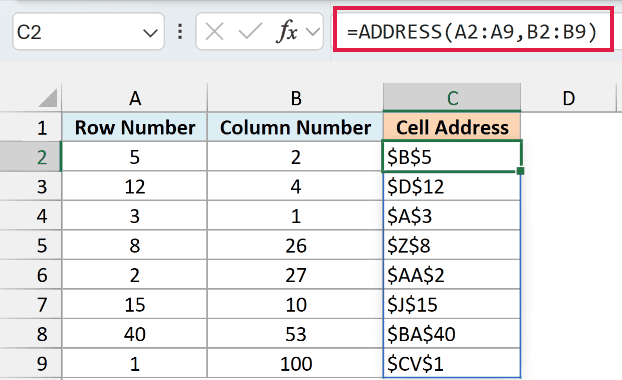Click column number value 10
The height and width of the screenshot is (380, 622).
coord(296,304)
